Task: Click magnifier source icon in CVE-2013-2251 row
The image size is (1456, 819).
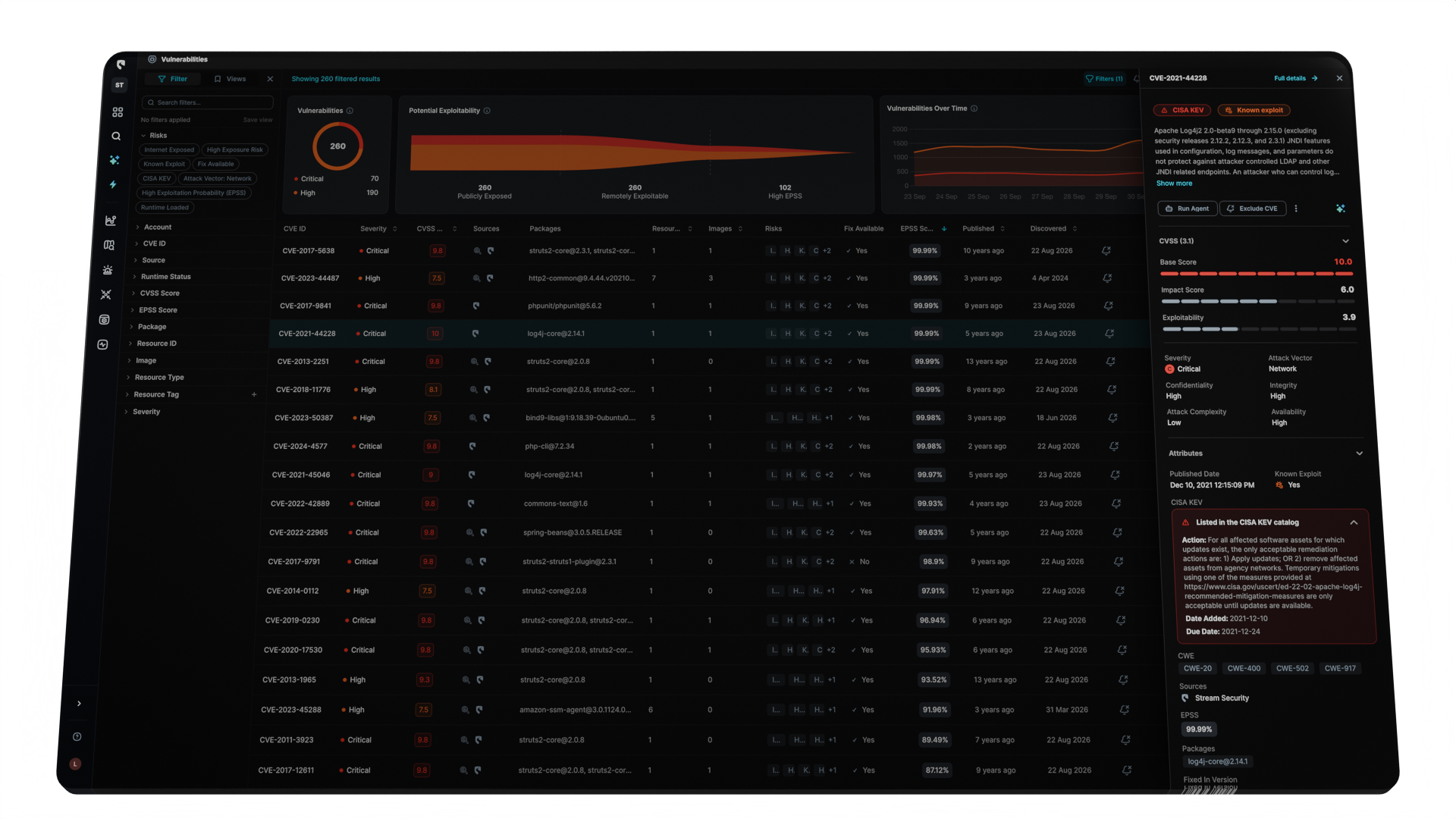Action: (x=475, y=362)
